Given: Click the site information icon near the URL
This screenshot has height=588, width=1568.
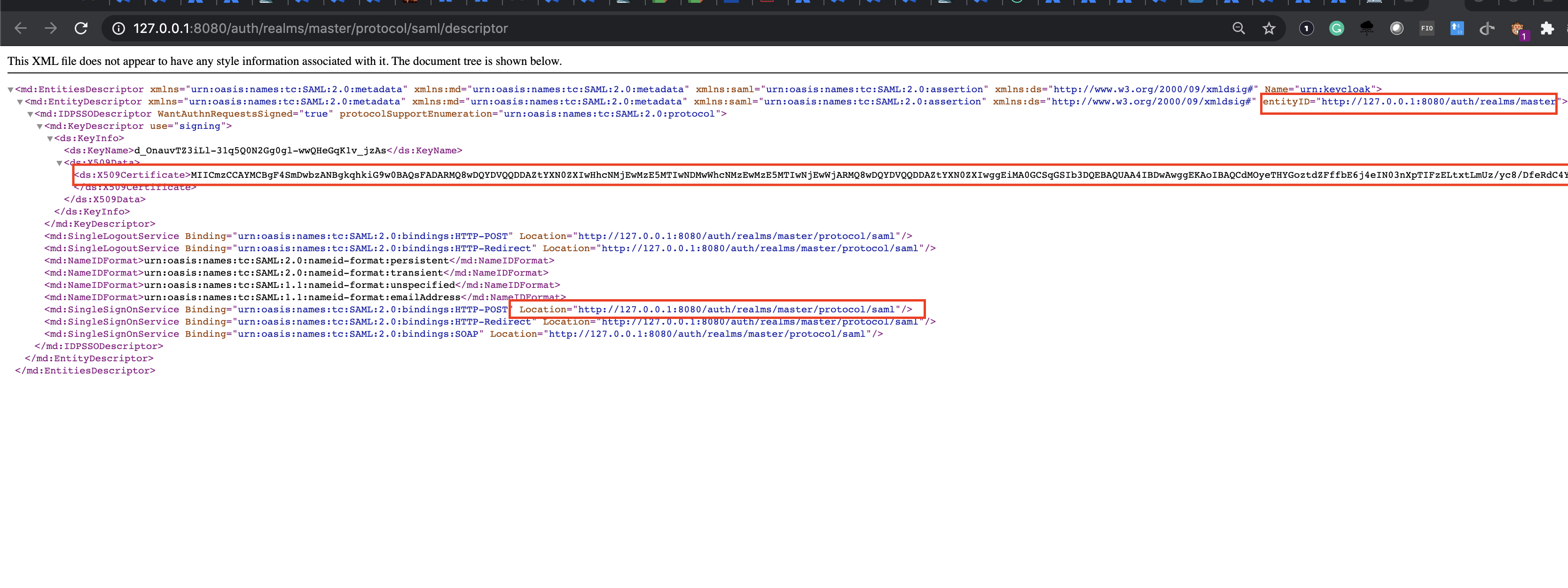Looking at the screenshot, I should pyautogui.click(x=119, y=28).
